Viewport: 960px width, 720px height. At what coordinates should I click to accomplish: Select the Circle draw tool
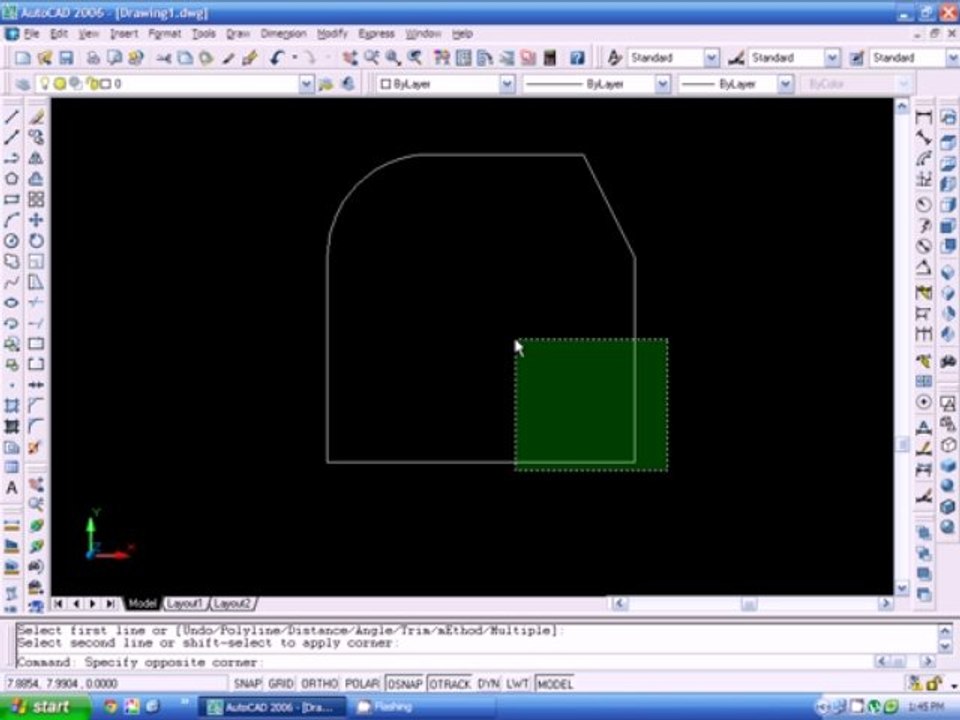click(12, 241)
